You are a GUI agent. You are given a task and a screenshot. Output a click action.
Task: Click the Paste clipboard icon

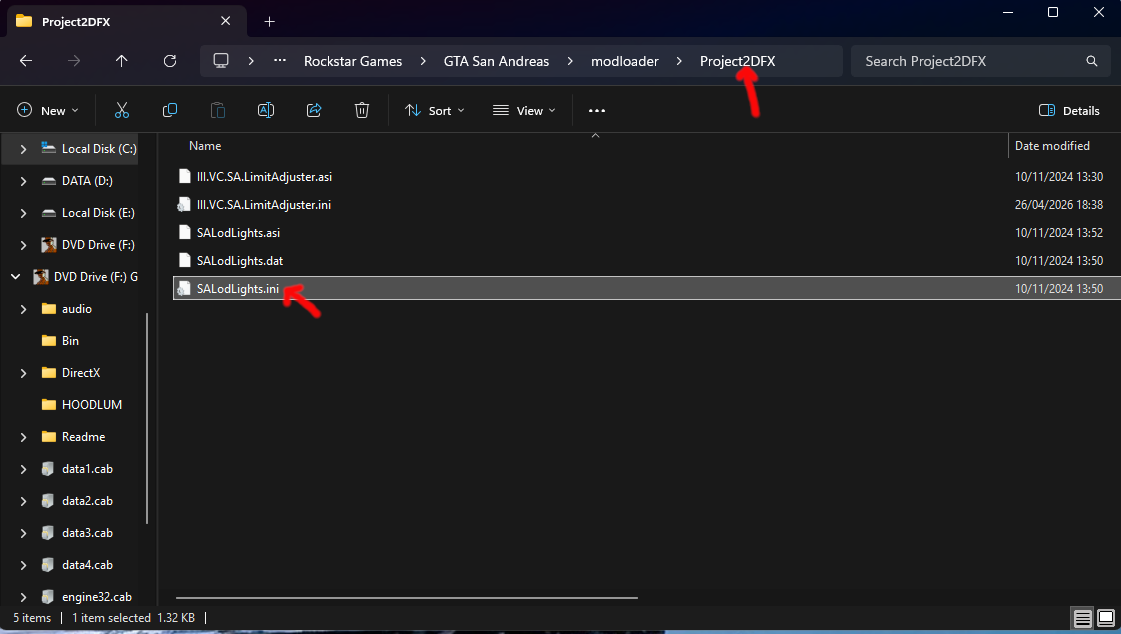217,110
